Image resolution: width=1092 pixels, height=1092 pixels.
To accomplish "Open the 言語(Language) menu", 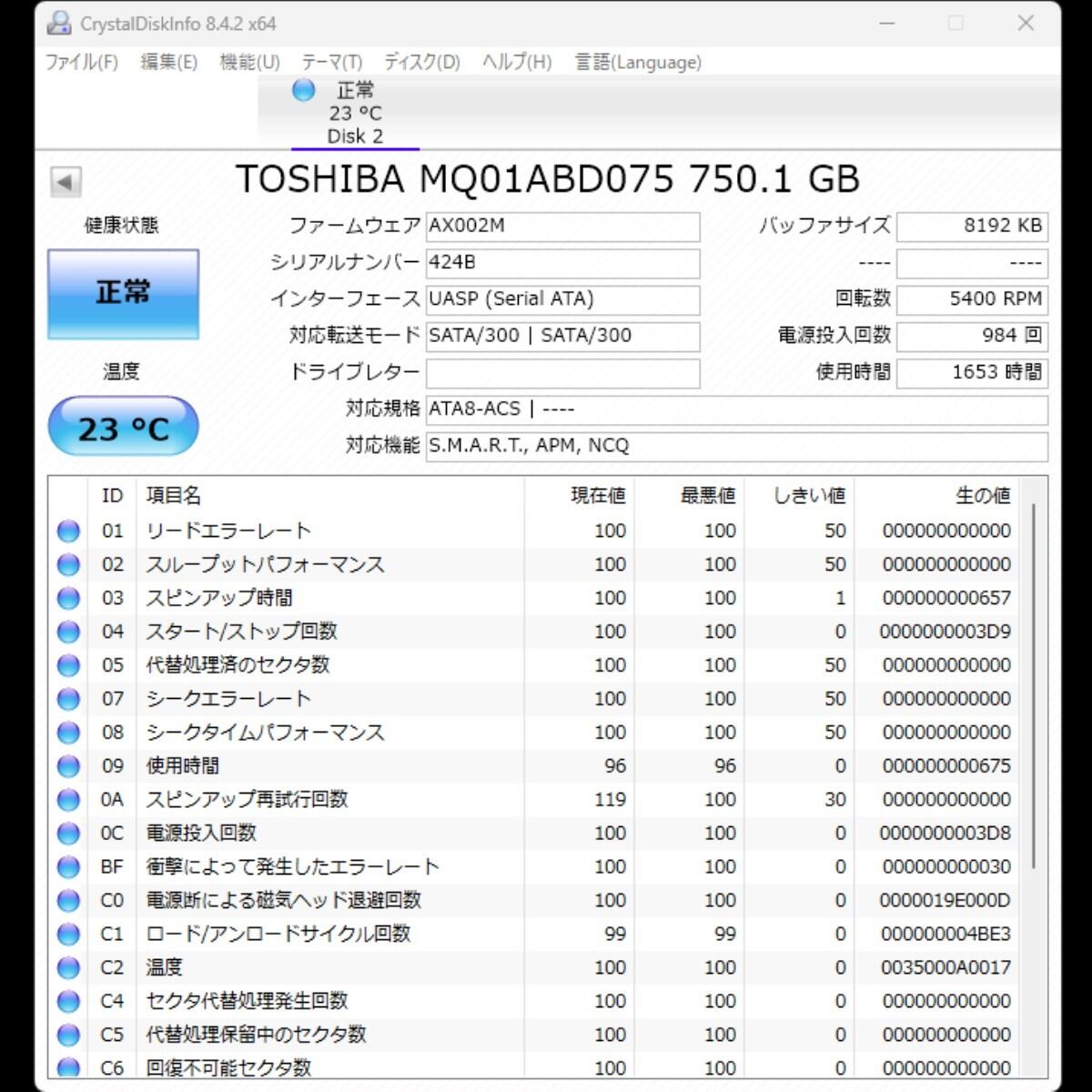I will 638,62.
